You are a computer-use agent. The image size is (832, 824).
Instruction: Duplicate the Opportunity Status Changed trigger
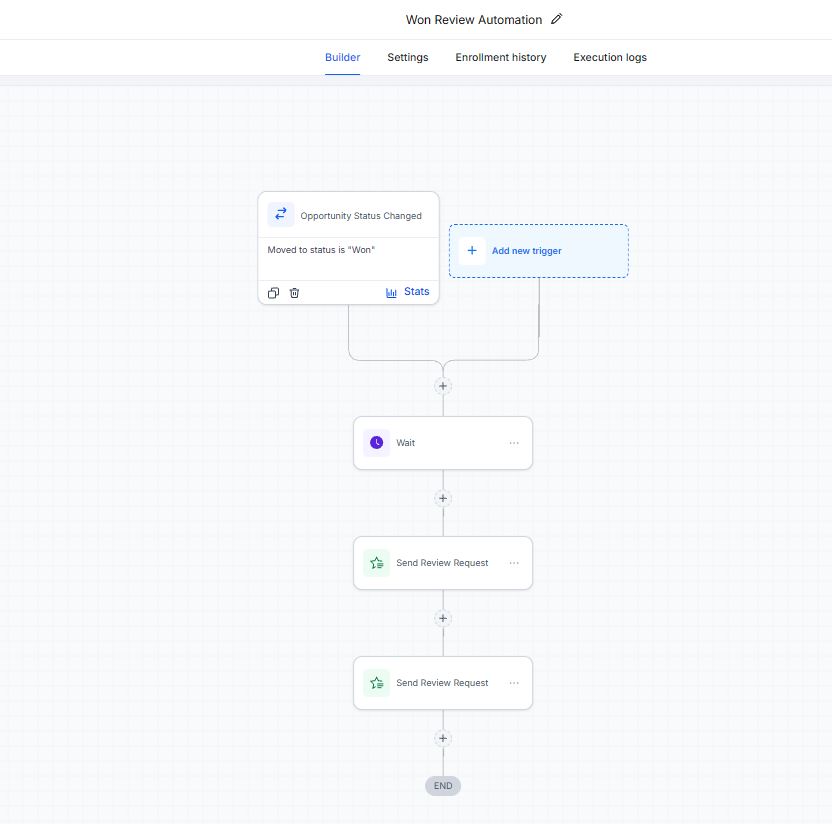click(273, 293)
